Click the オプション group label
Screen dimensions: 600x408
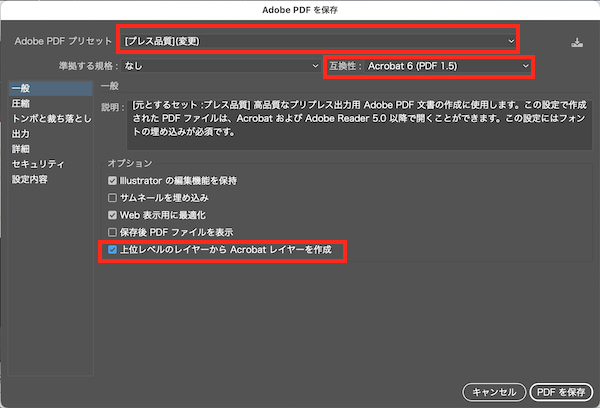tap(130, 163)
